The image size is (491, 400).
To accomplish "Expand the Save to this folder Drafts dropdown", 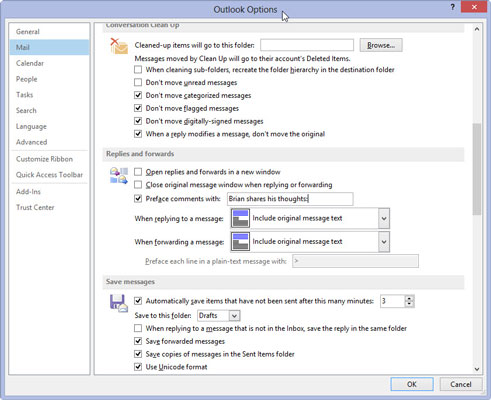I will point(234,316).
